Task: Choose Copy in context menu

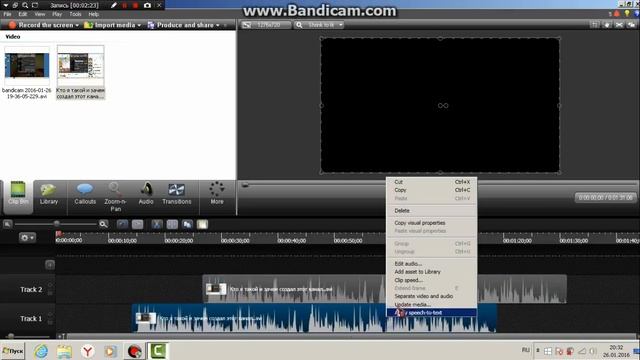Action: click(431, 190)
